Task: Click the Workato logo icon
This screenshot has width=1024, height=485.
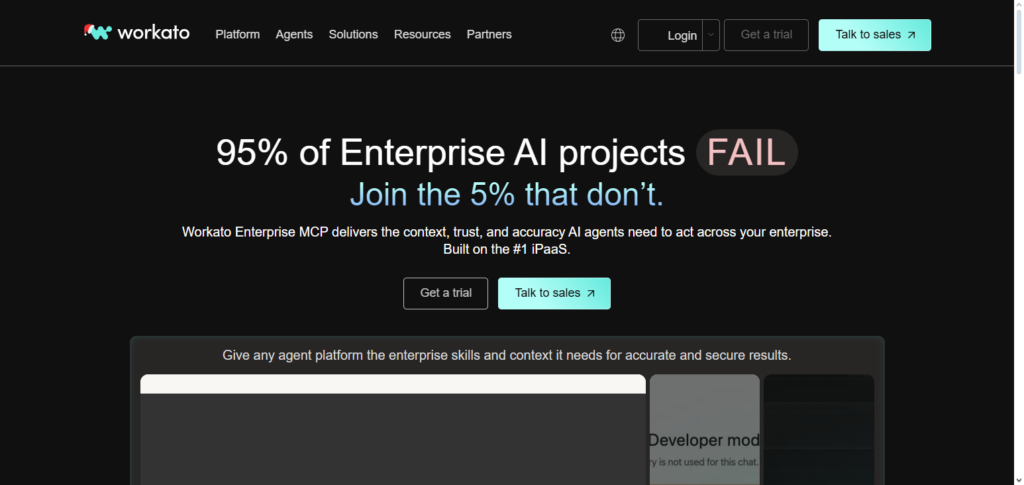Action: tap(98, 32)
